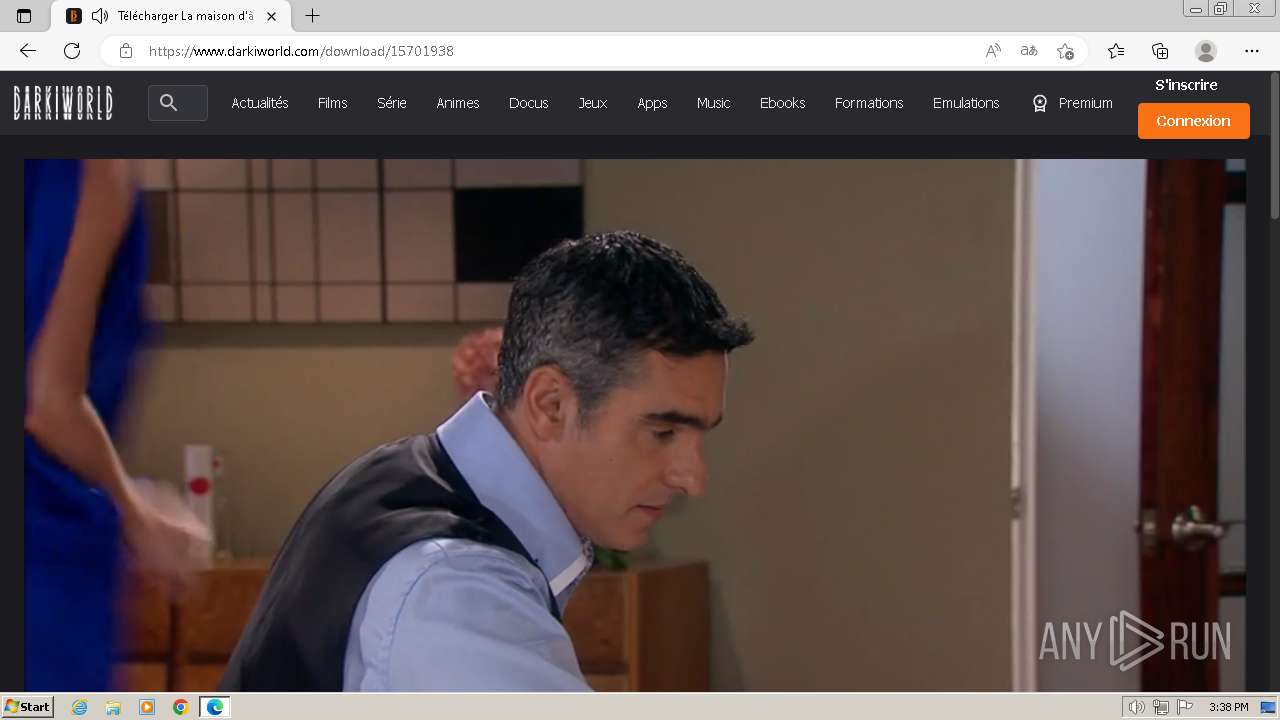Click the video frame of the man

pyautogui.click(x=634, y=425)
